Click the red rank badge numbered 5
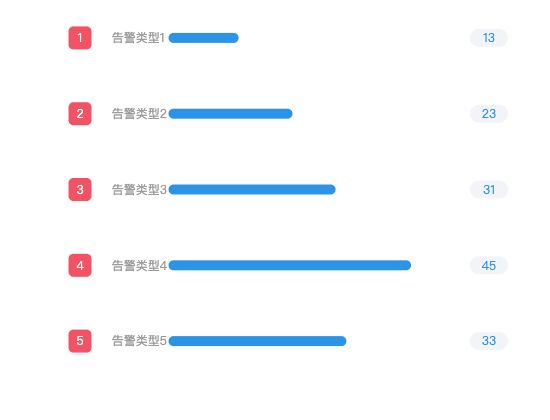 point(80,341)
